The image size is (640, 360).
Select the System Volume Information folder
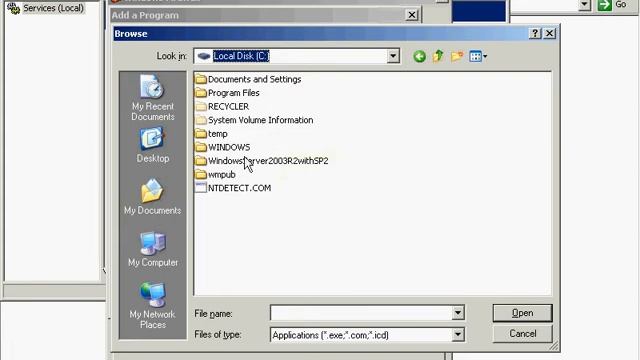[254, 120]
